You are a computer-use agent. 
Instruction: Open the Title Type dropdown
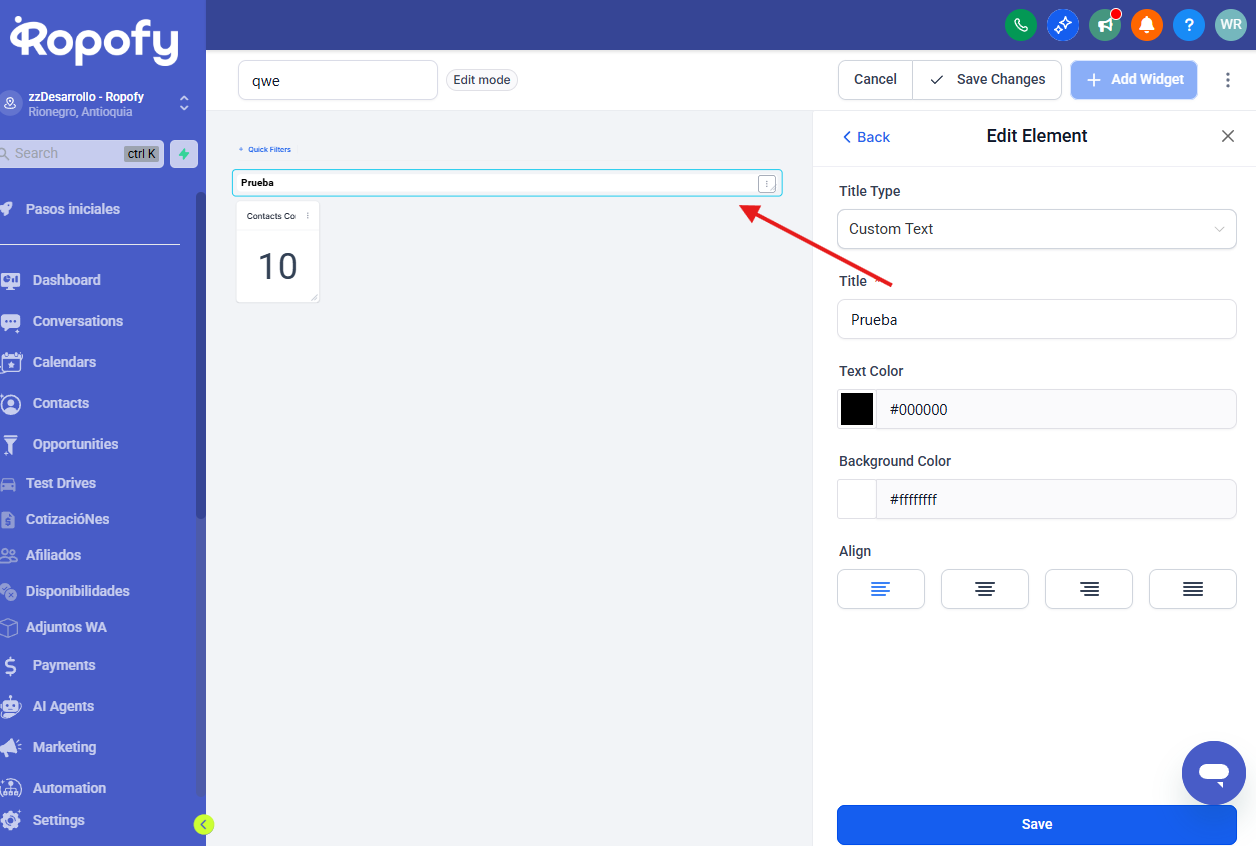tap(1036, 229)
